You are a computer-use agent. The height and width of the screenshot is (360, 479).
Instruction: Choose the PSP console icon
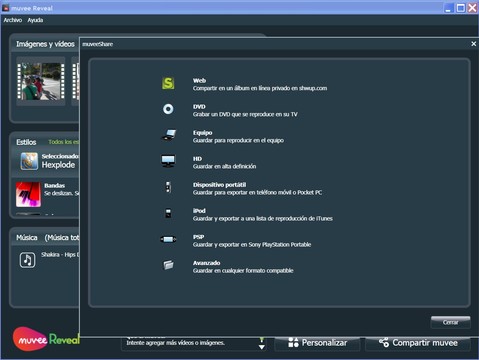(x=168, y=239)
